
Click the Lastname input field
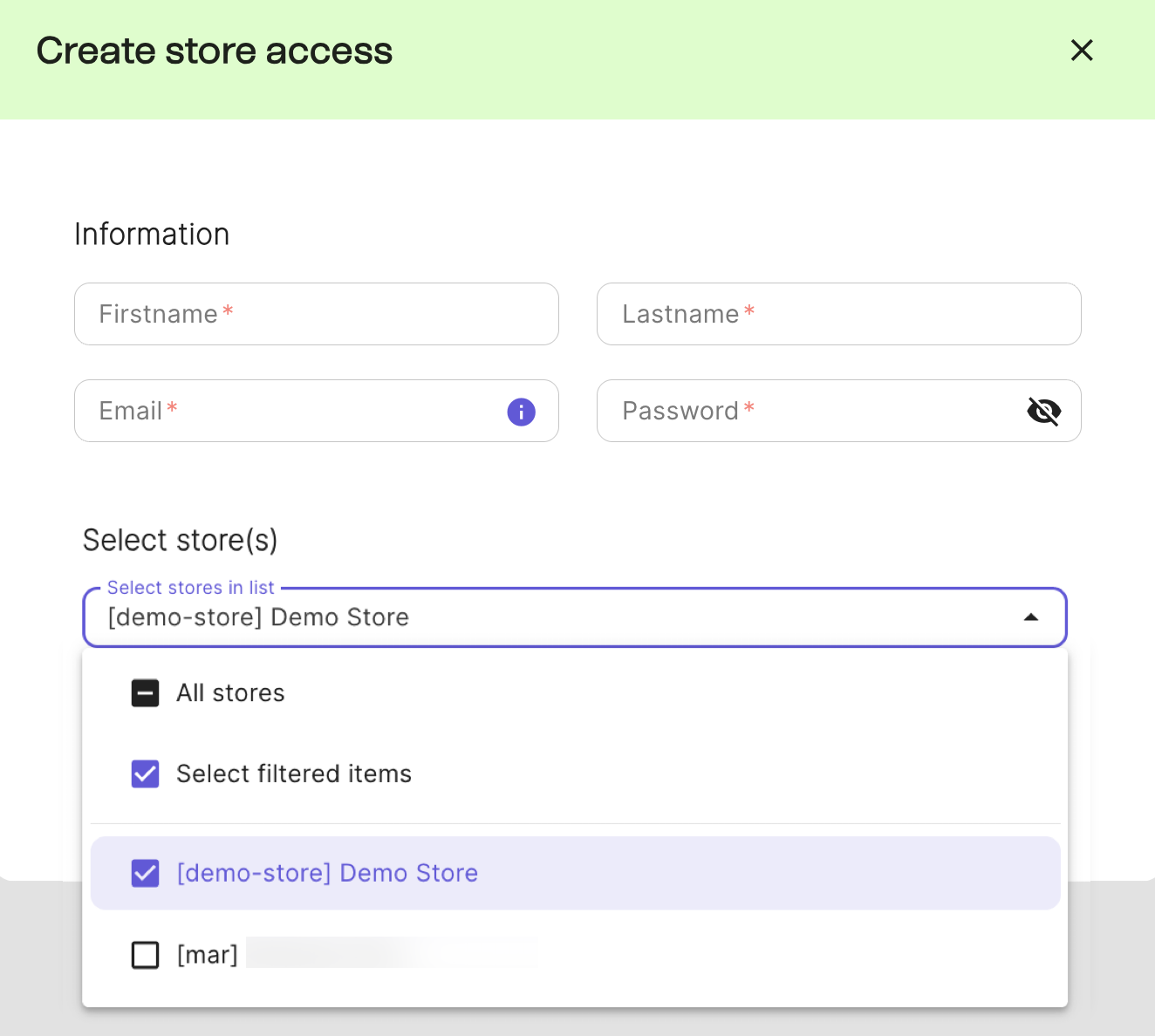[839, 314]
